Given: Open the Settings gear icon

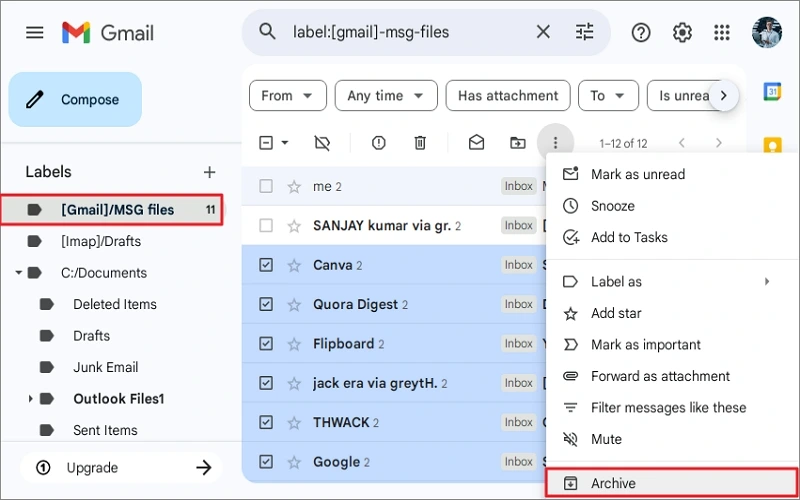Looking at the screenshot, I should tap(682, 33).
